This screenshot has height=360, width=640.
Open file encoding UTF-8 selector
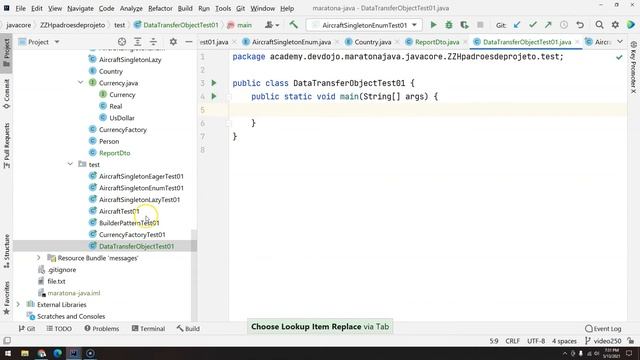point(536,341)
